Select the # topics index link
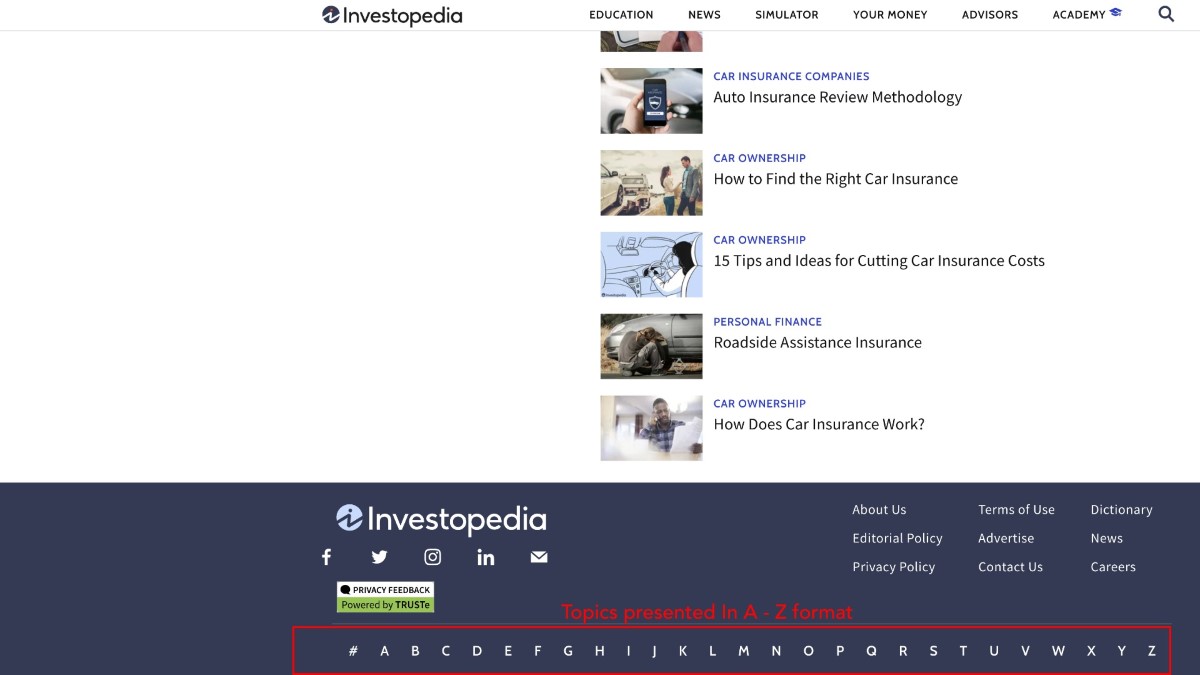The image size is (1200, 675). point(353,651)
